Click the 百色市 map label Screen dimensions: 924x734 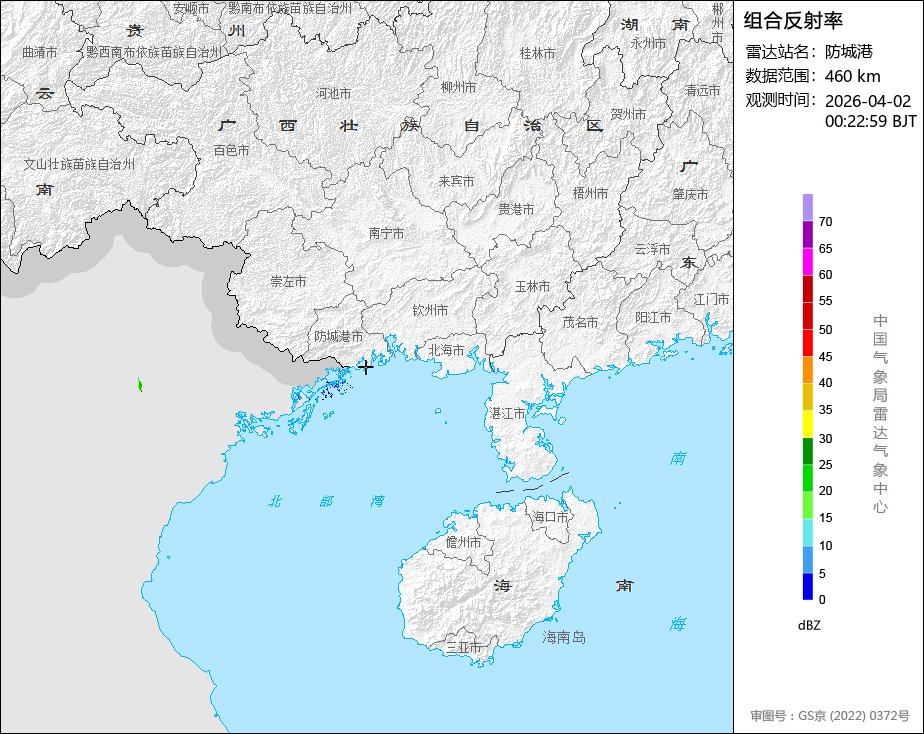(x=231, y=151)
